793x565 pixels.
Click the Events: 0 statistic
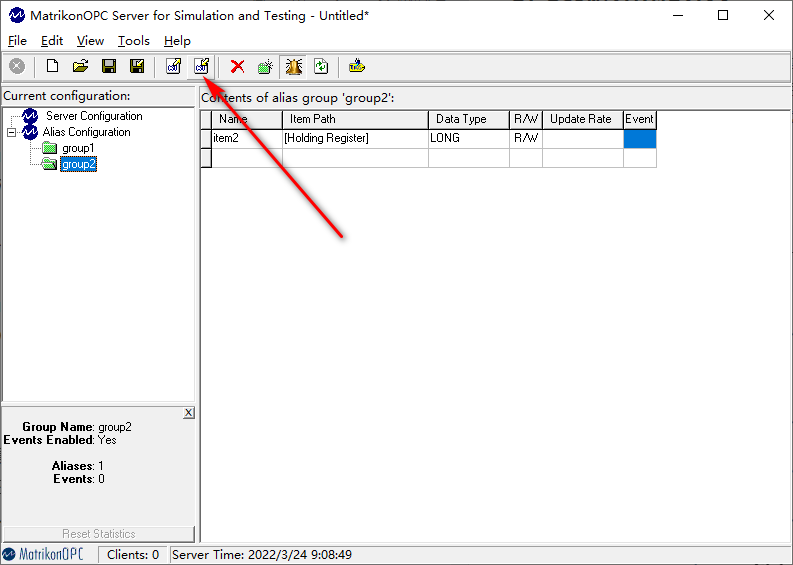click(79, 479)
